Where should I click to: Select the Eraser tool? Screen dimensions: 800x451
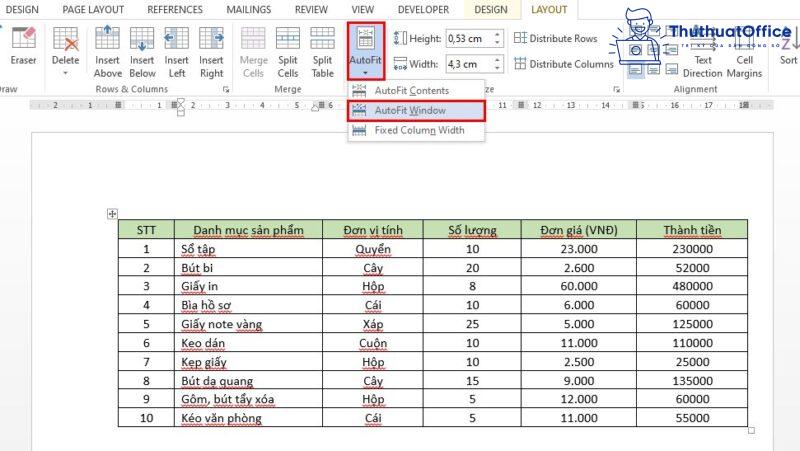coord(23,47)
